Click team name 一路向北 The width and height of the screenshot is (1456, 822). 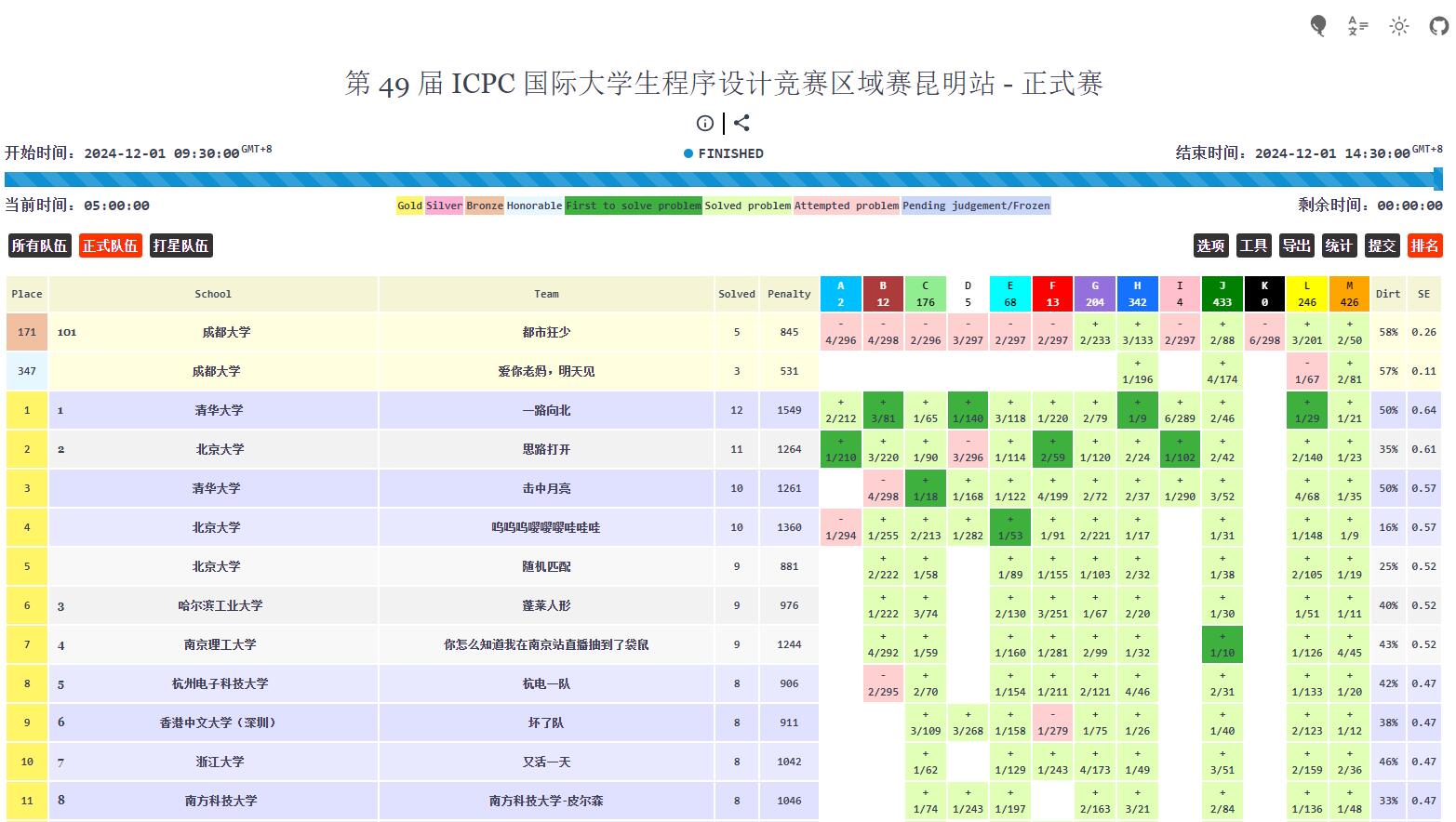[546, 410]
